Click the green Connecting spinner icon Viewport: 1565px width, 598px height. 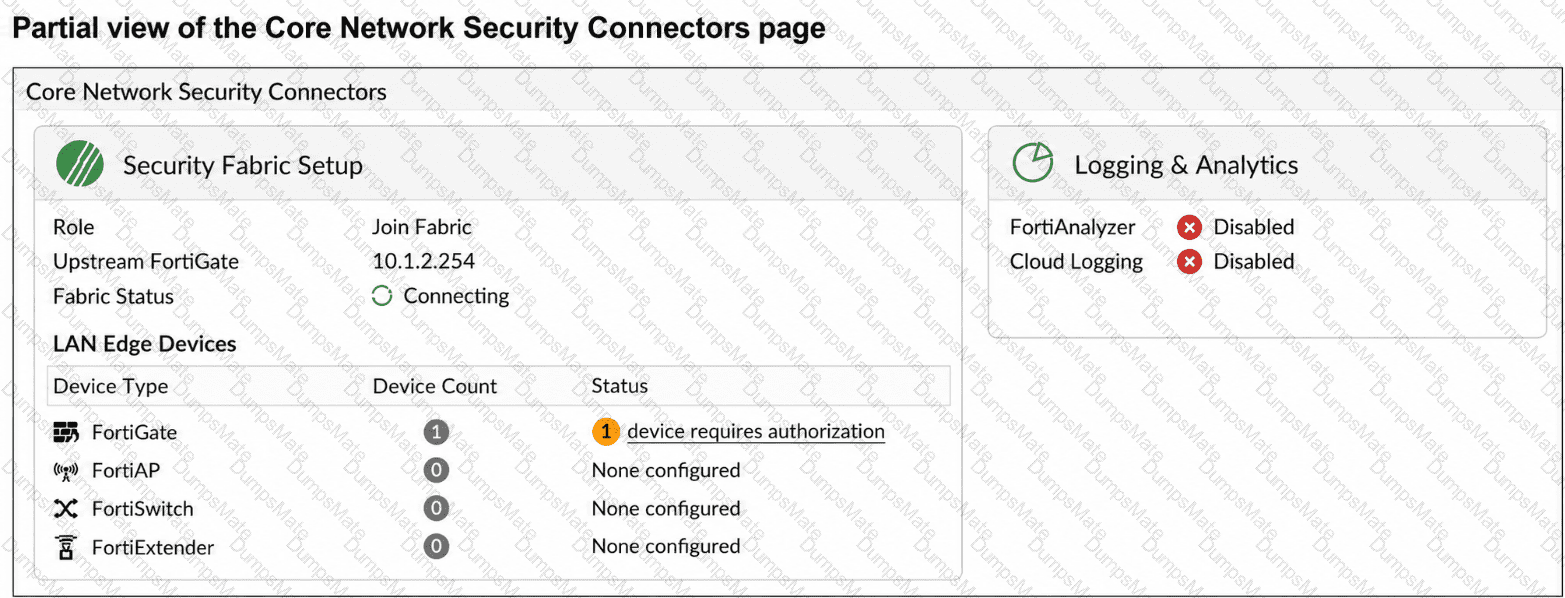coord(381,296)
